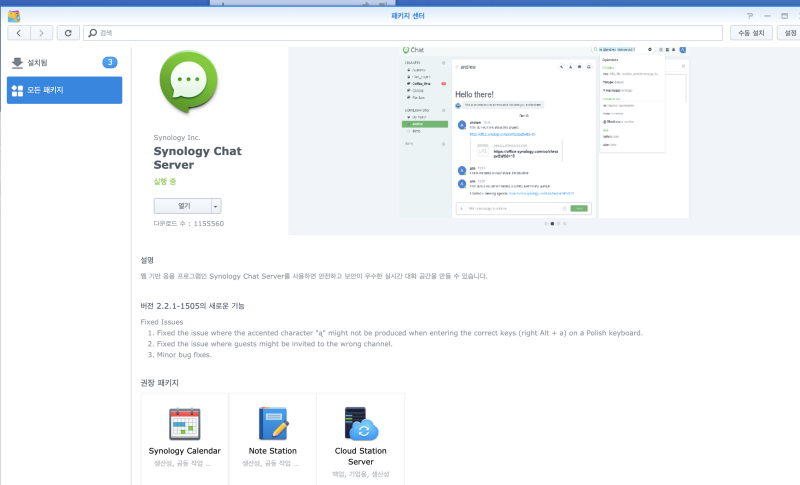Select the second screenshot carousel dot
The height and width of the screenshot is (485, 800).
click(x=552, y=224)
